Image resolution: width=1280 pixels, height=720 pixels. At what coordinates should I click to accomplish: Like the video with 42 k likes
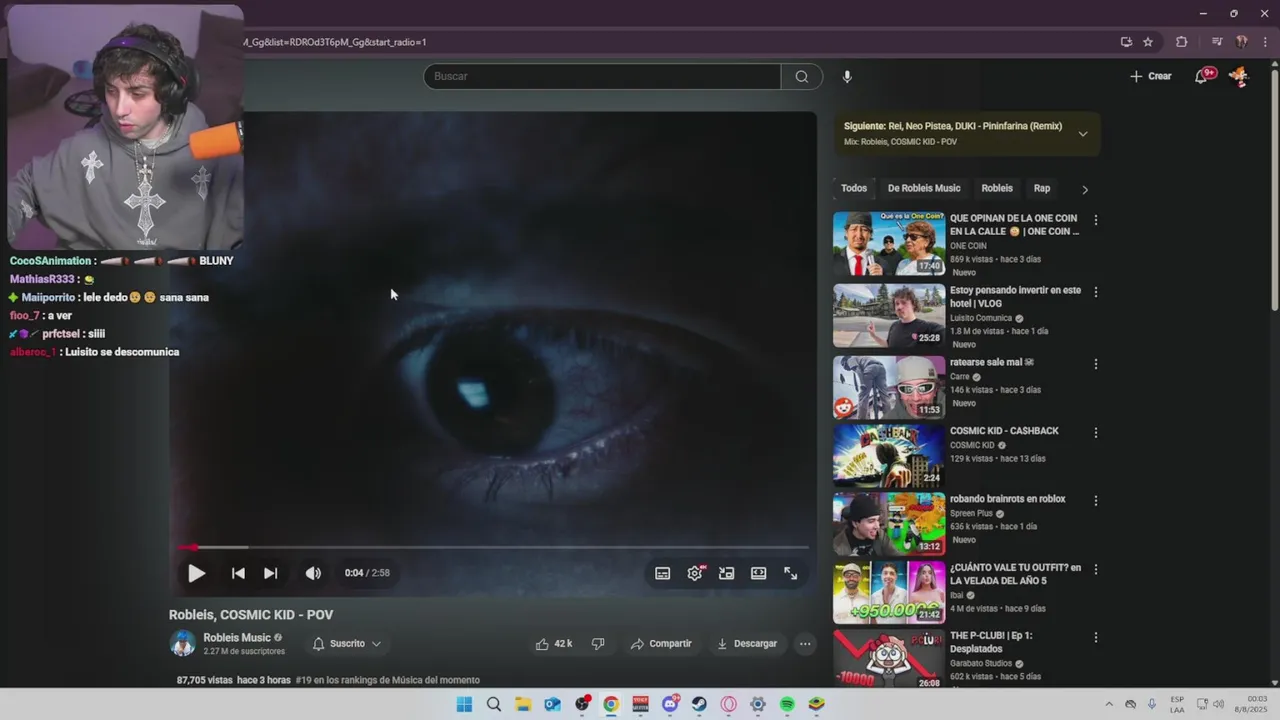tap(554, 644)
